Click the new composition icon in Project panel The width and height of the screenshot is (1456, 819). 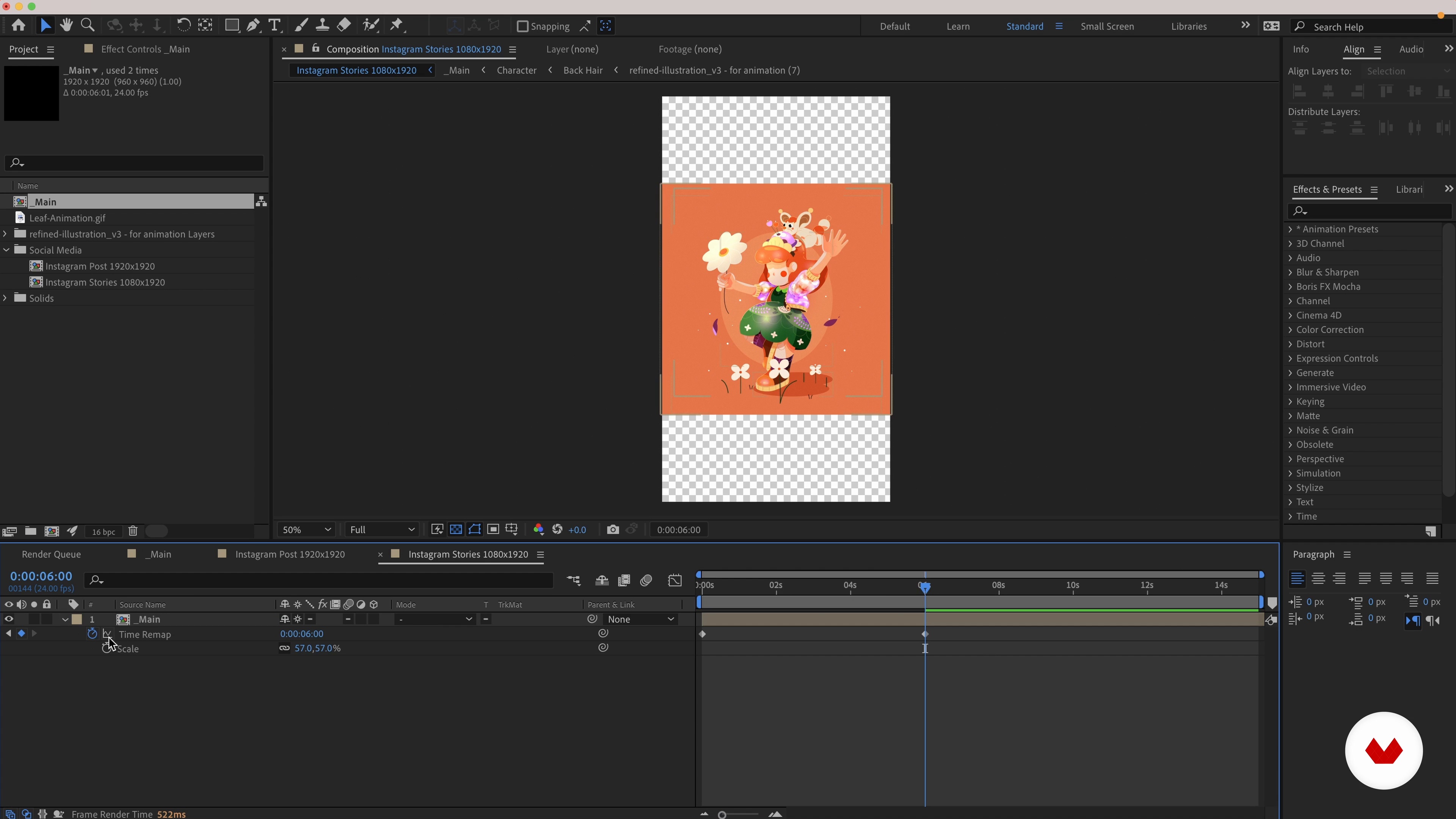pos(52,531)
